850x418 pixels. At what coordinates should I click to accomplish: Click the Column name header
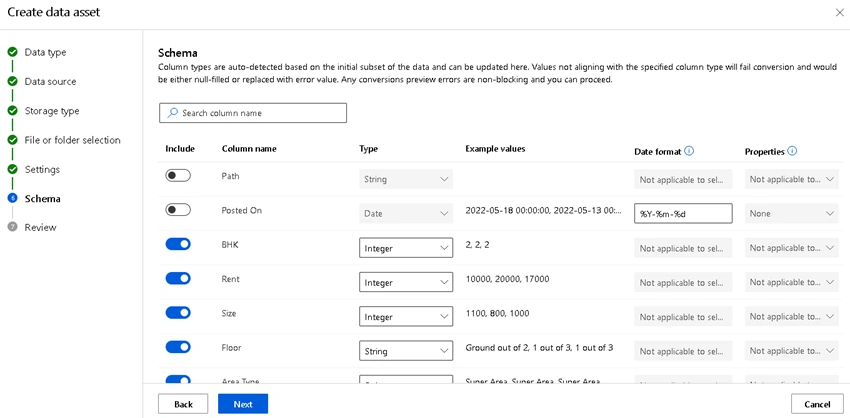(x=249, y=149)
